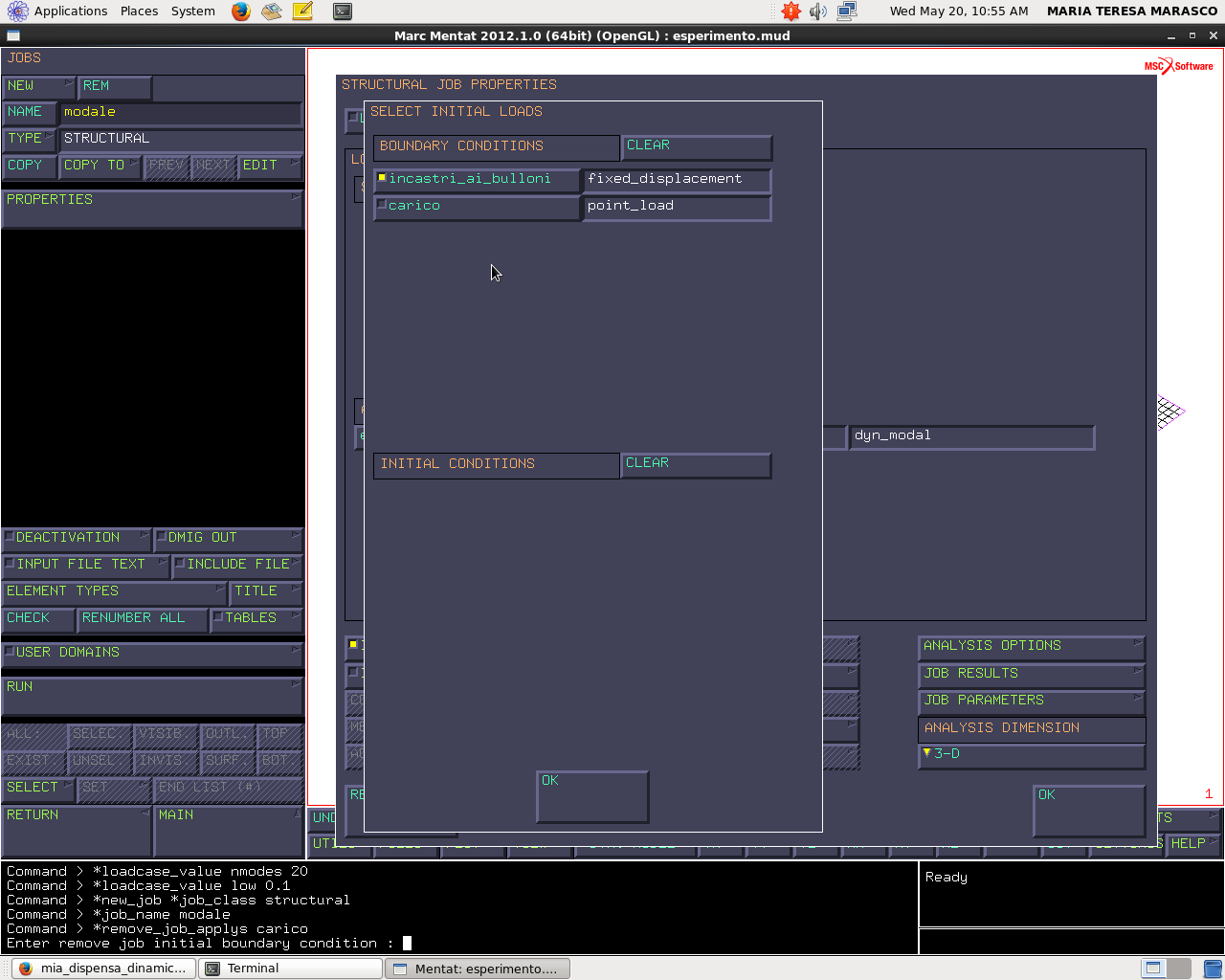Click RETURN button

point(77,831)
